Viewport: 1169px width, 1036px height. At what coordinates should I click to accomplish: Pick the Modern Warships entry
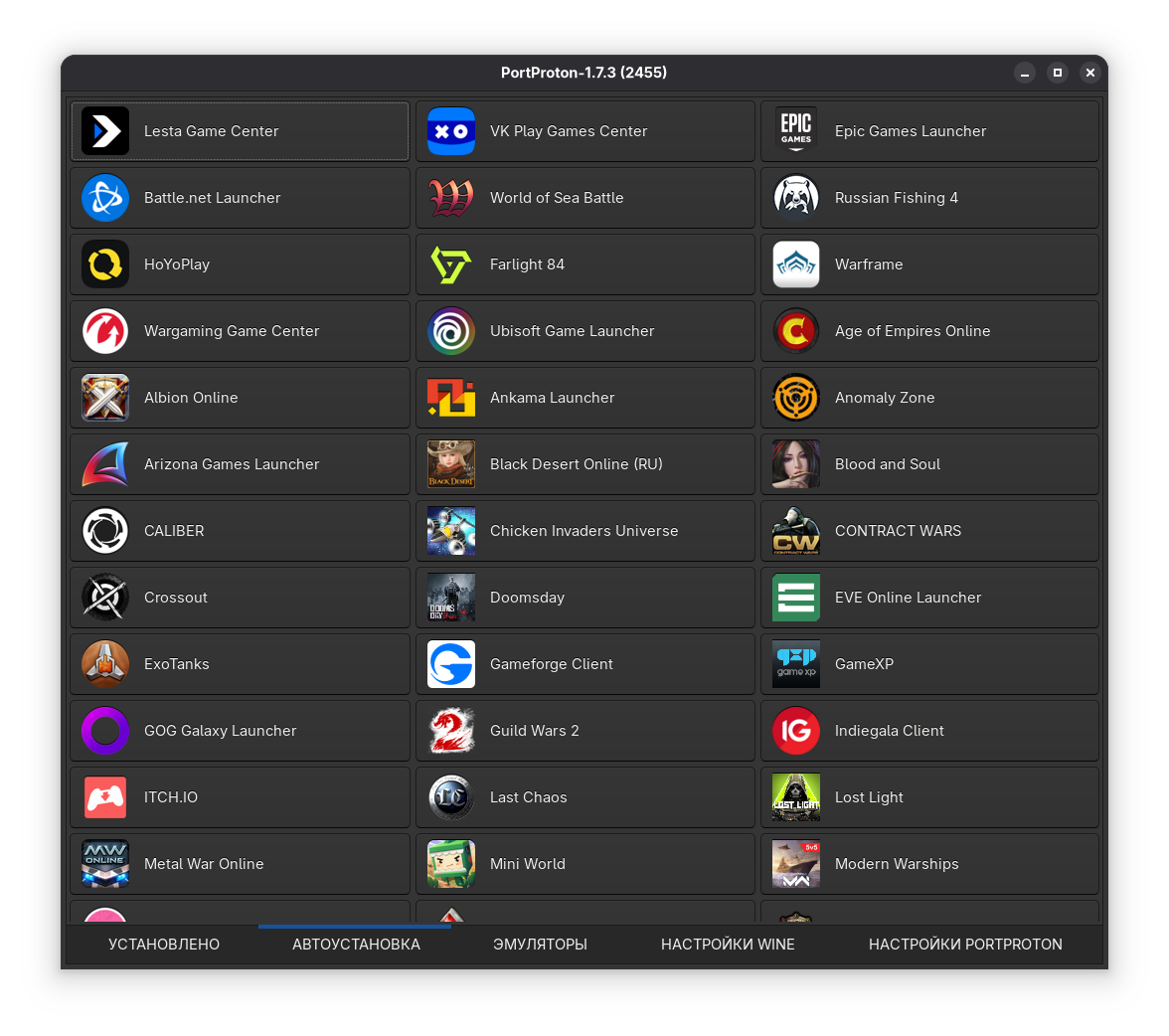coord(929,864)
